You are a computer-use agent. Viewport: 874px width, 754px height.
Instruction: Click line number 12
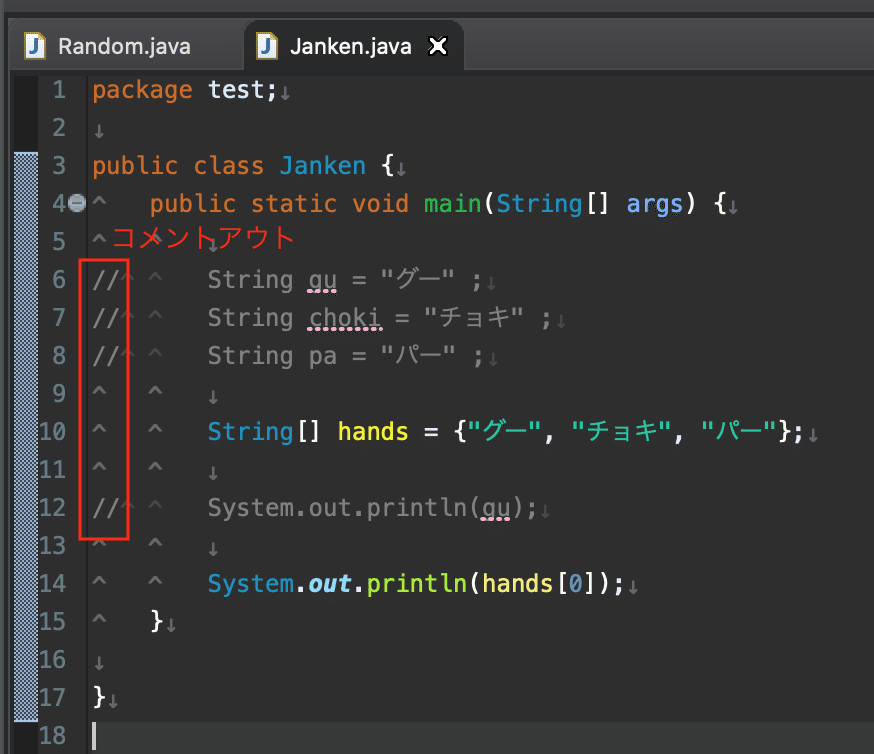point(54,507)
